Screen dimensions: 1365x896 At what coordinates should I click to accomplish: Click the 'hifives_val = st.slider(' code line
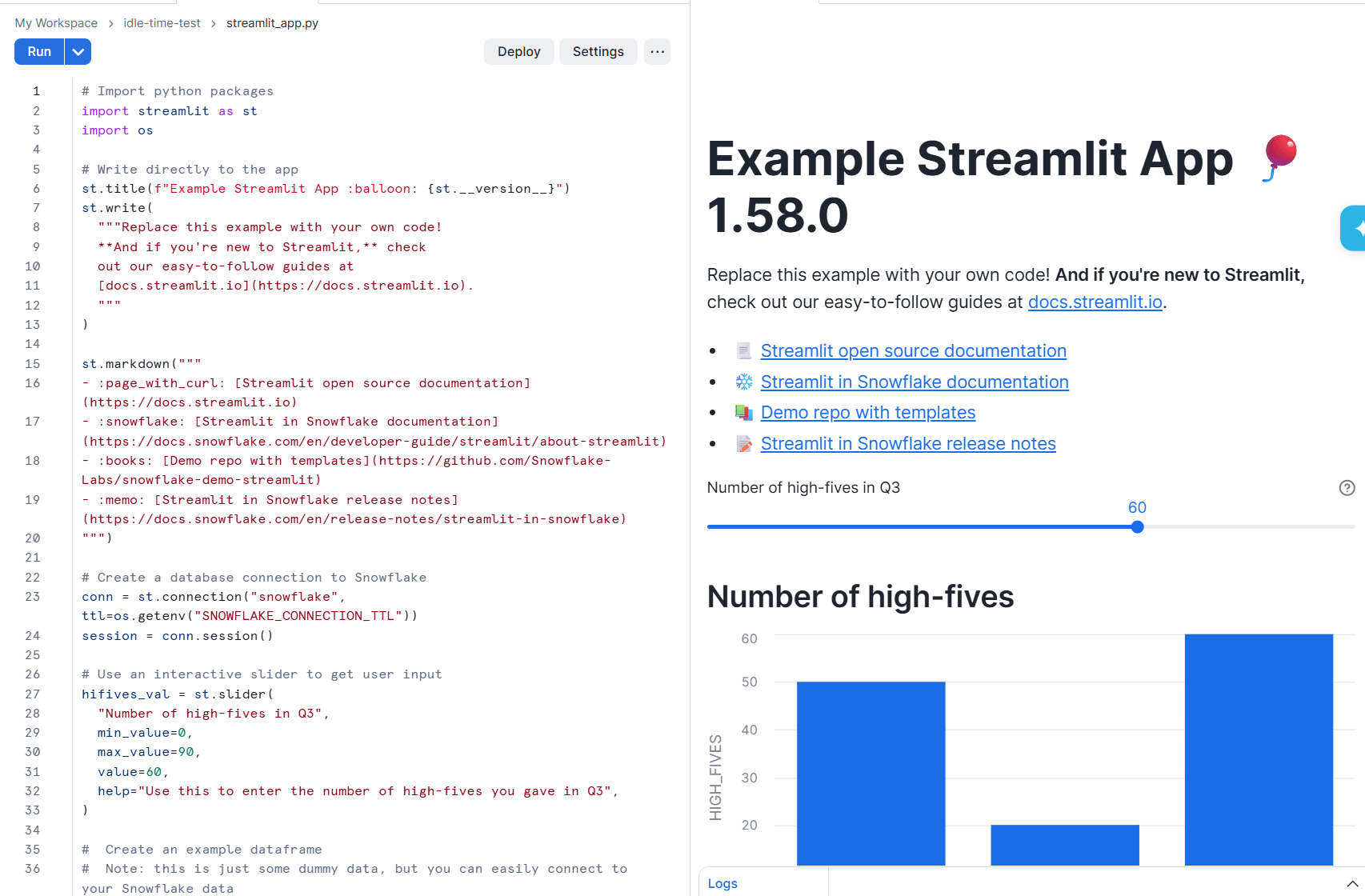pyautogui.click(x=178, y=694)
